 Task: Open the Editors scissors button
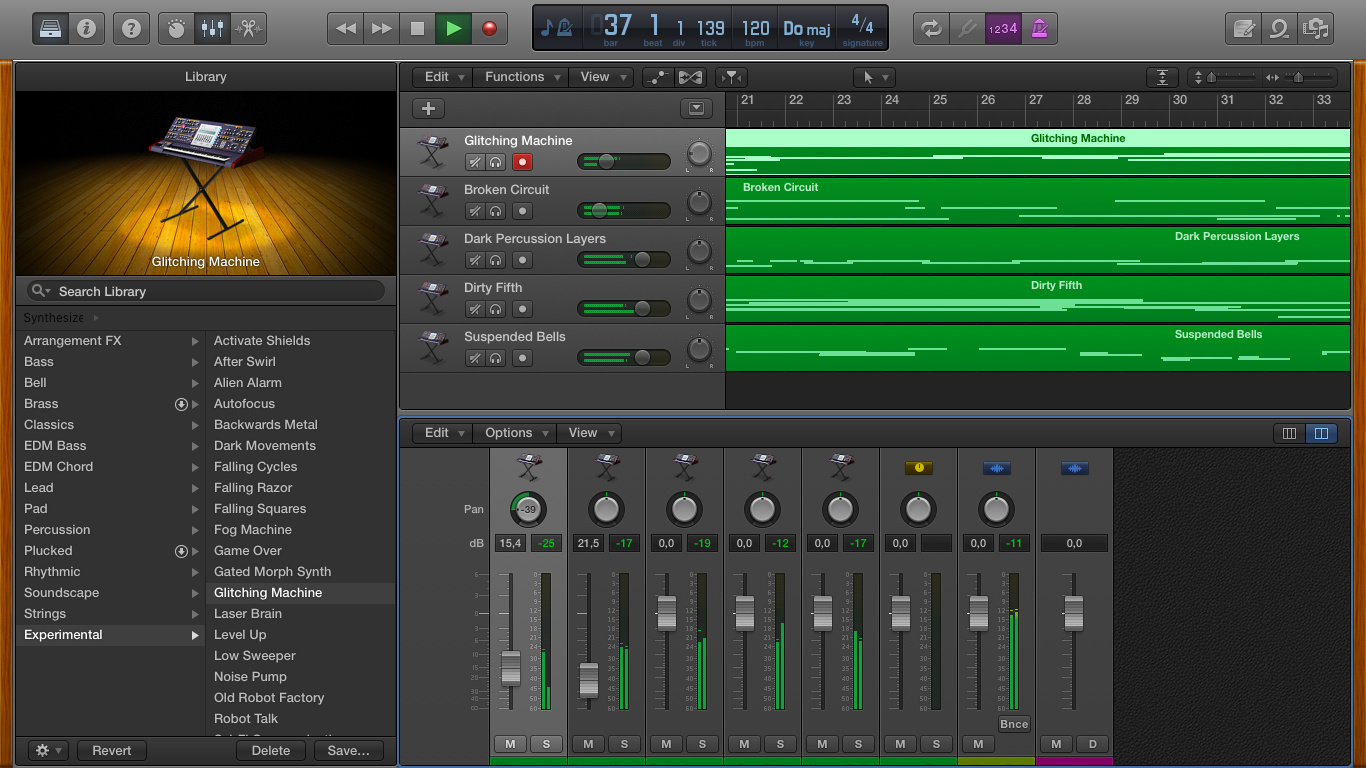pyautogui.click(x=248, y=28)
